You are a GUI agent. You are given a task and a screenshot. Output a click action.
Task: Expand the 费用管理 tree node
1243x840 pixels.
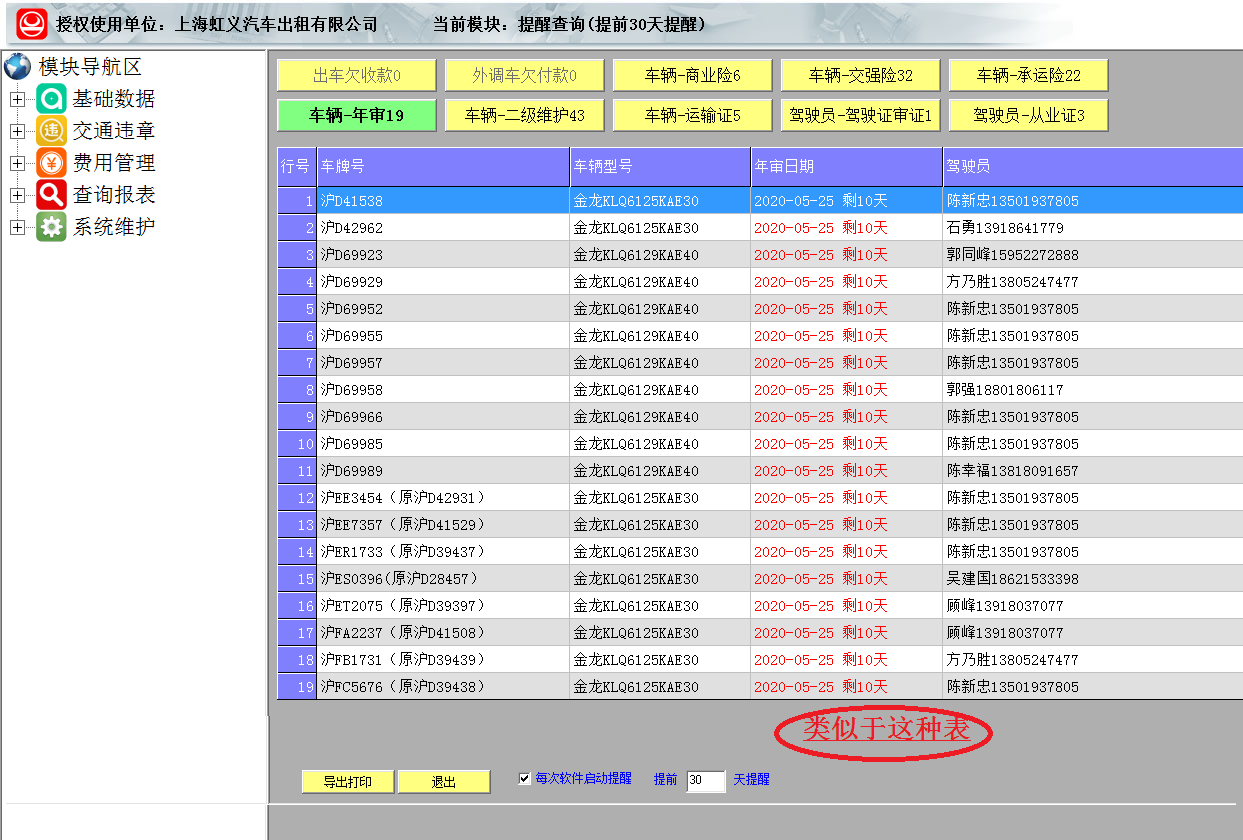point(17,163)
